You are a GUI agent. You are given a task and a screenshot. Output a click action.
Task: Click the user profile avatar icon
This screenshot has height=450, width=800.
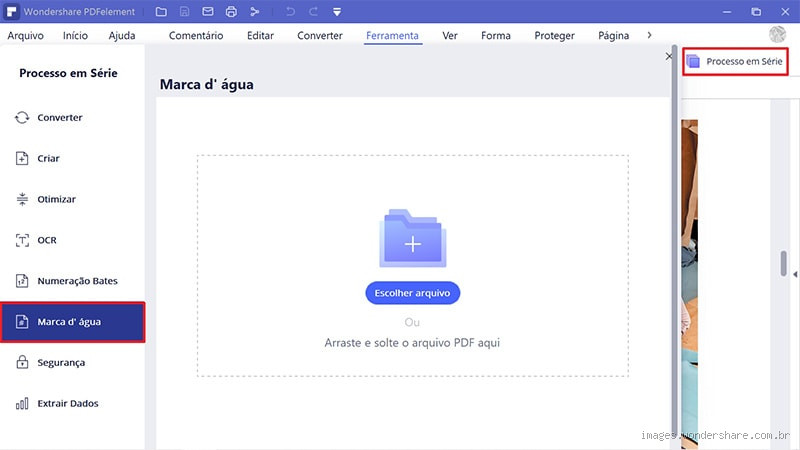pos(777,35)
